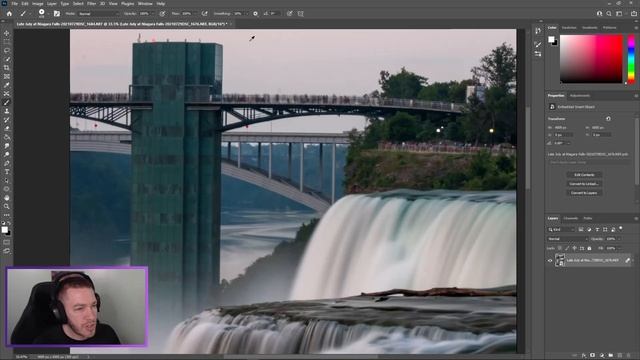The height and width of the screenshot is (360, 640).
Task: Select the Pen tool
Action: pyautogui.click(x=7, y=163)
